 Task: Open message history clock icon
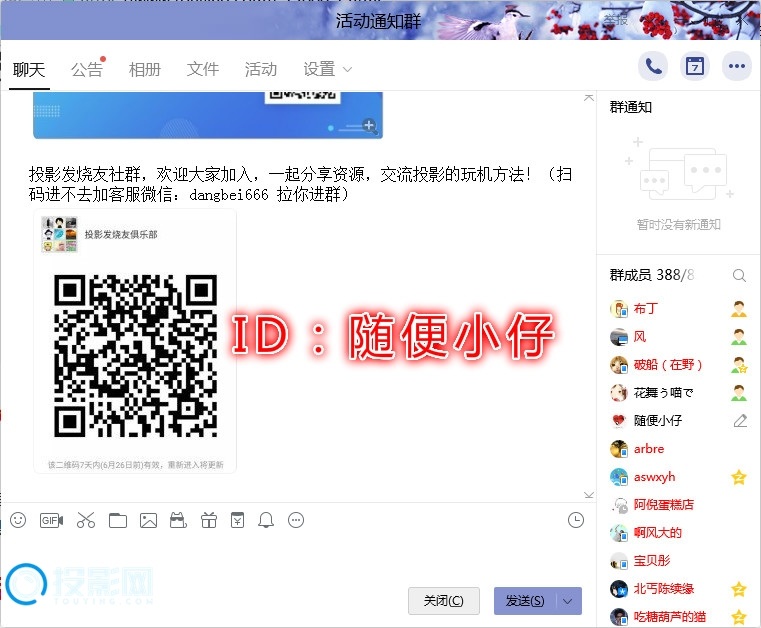click(x=576, y=520)
